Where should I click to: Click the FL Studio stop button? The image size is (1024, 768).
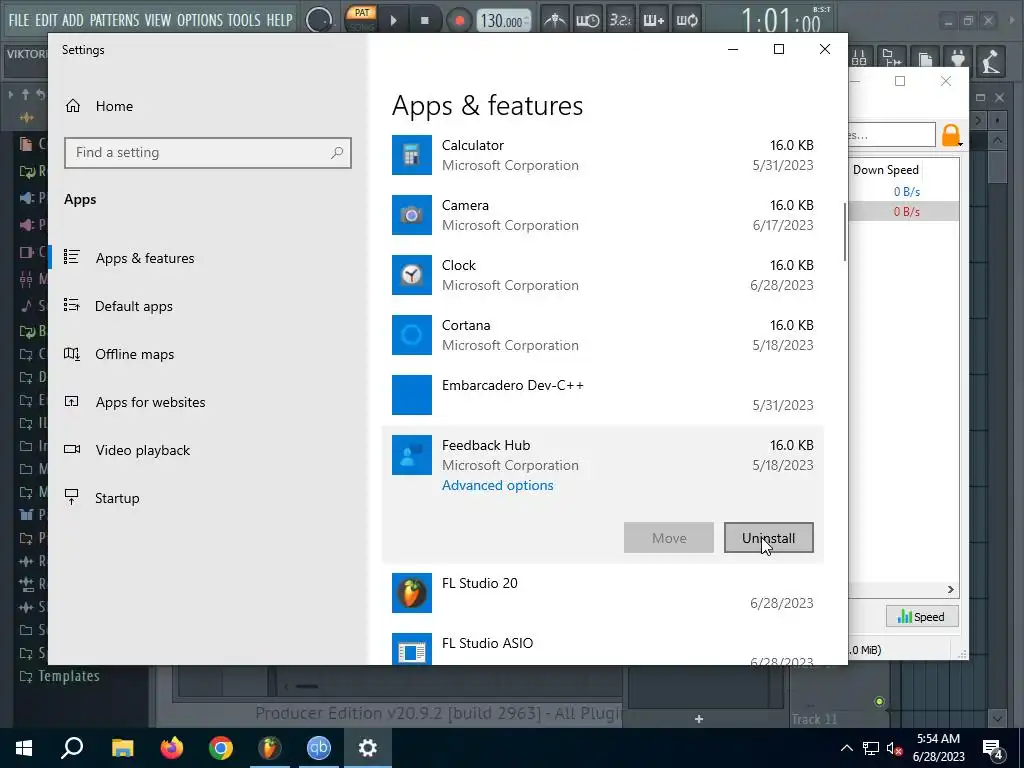[x=424, y=20]
